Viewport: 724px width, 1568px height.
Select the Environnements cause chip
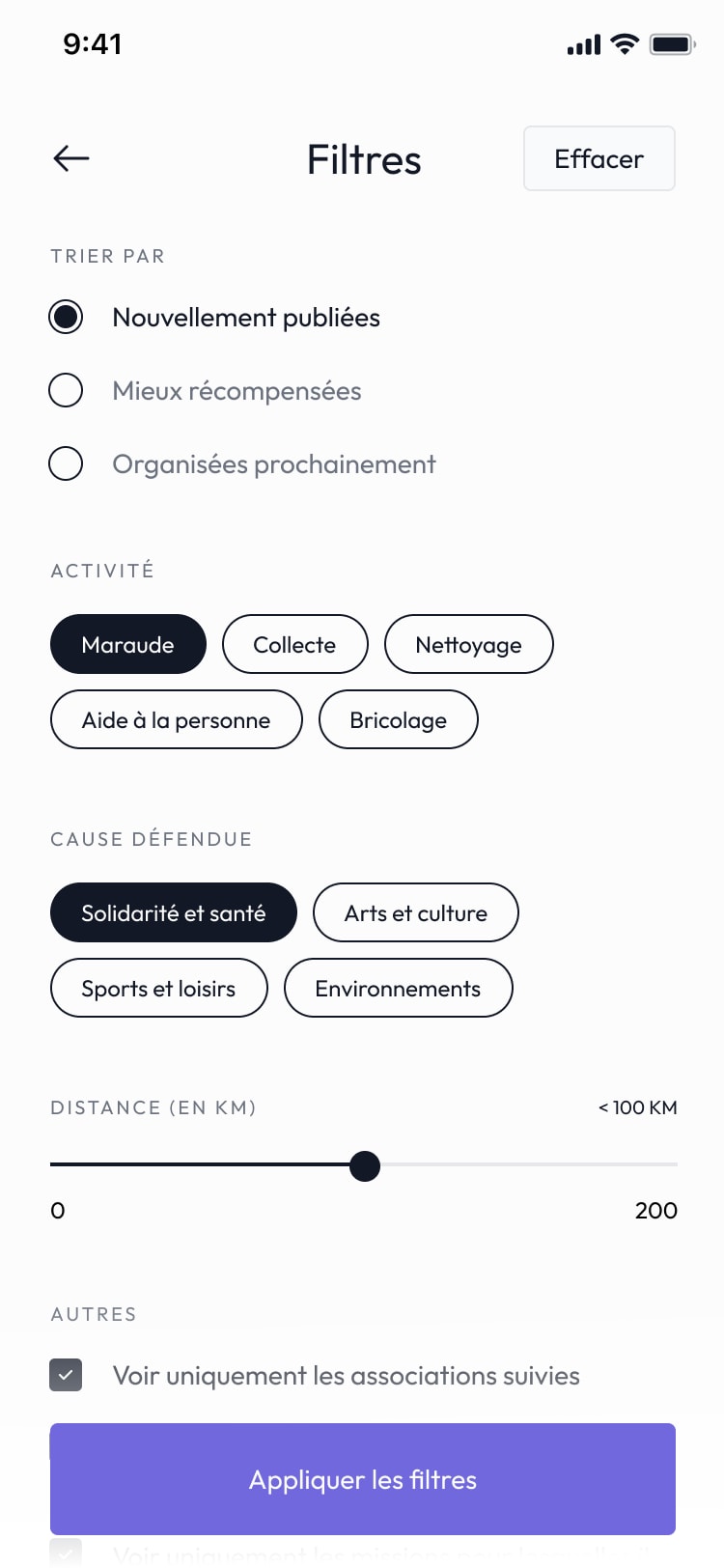399,988
